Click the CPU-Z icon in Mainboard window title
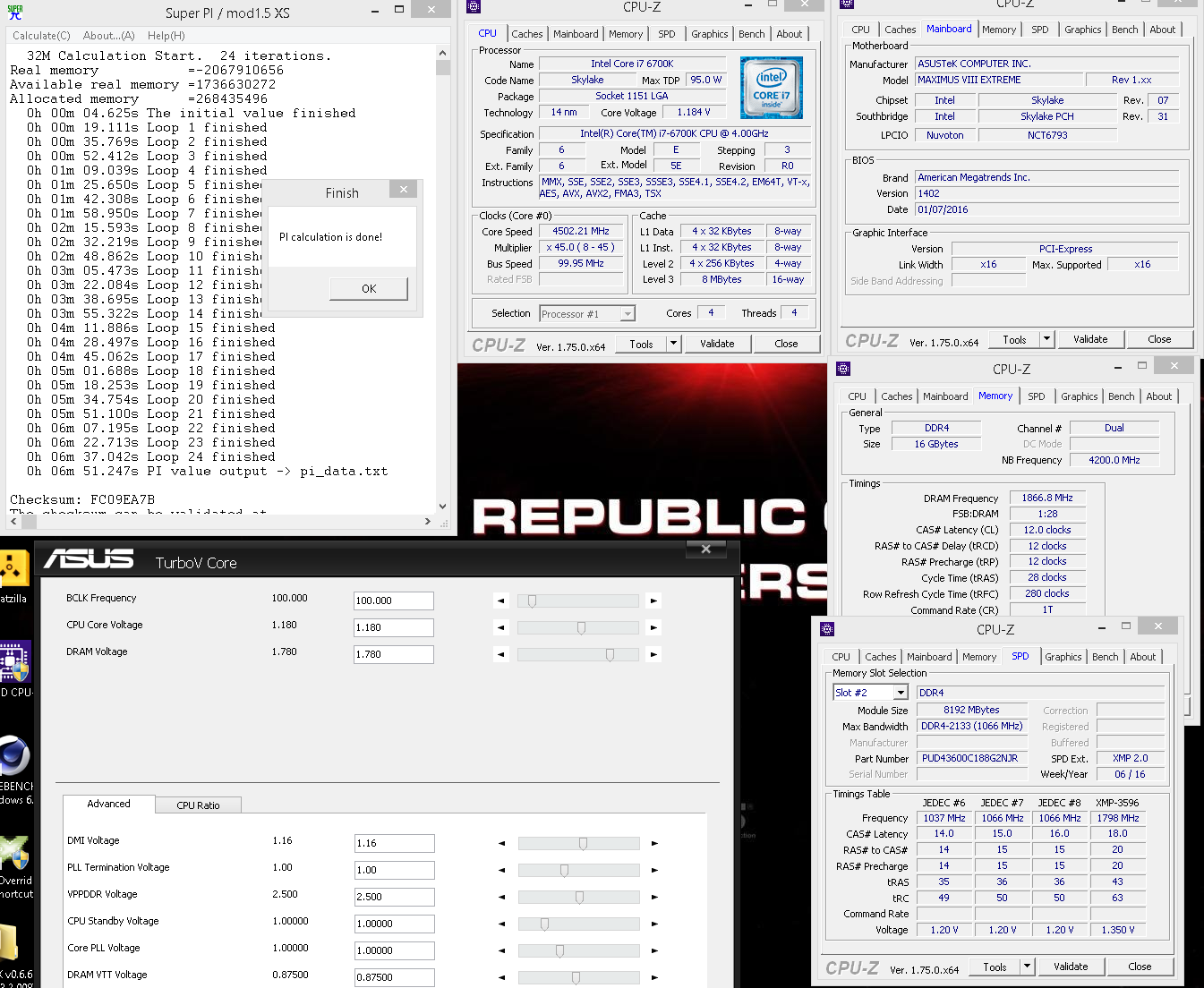1204x988 pixels. (x=847, y=4)
